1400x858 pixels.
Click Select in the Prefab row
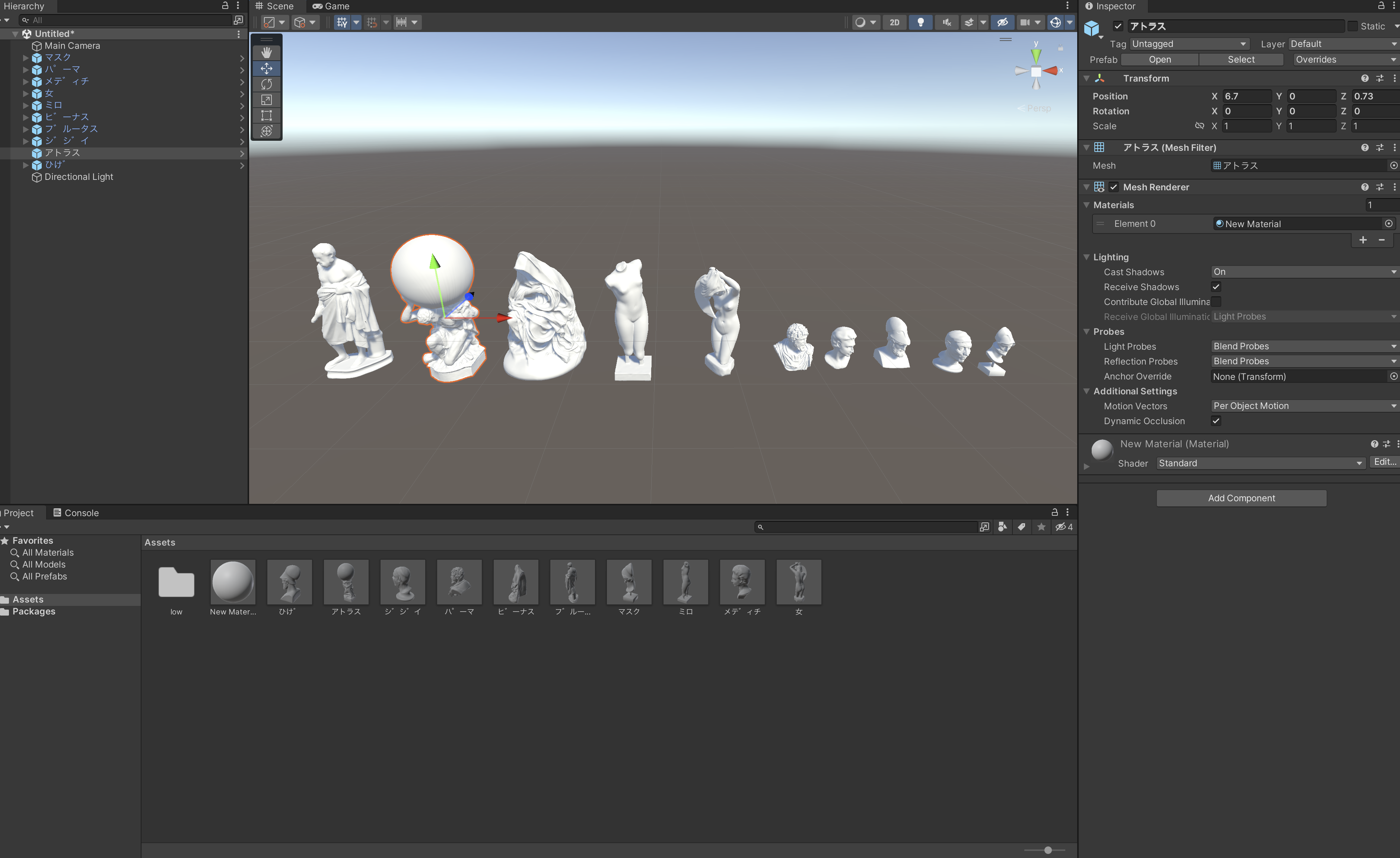coord(1241,59)
